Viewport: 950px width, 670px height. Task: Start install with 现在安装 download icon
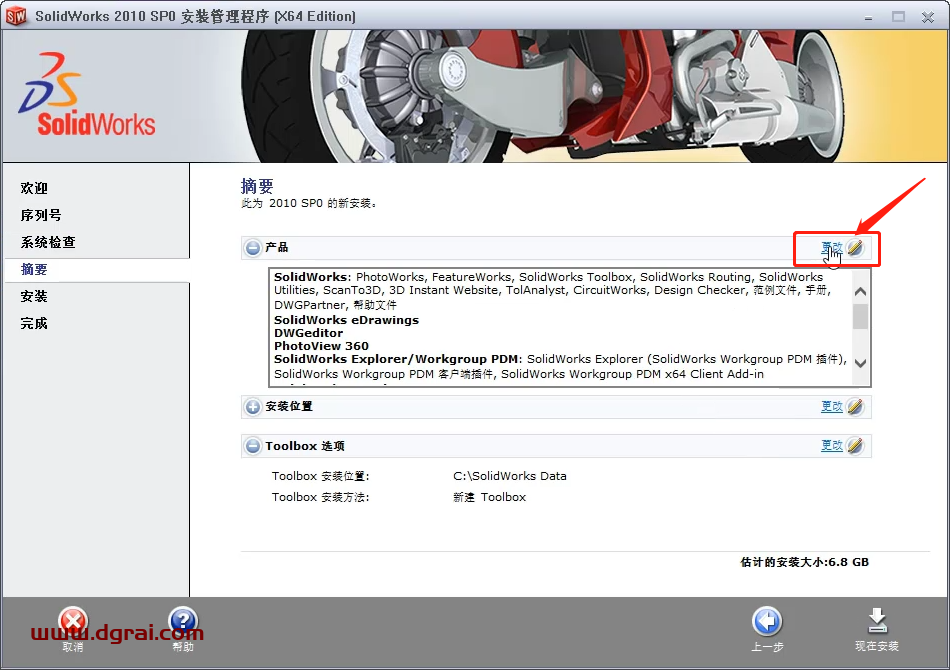(877, 621)
